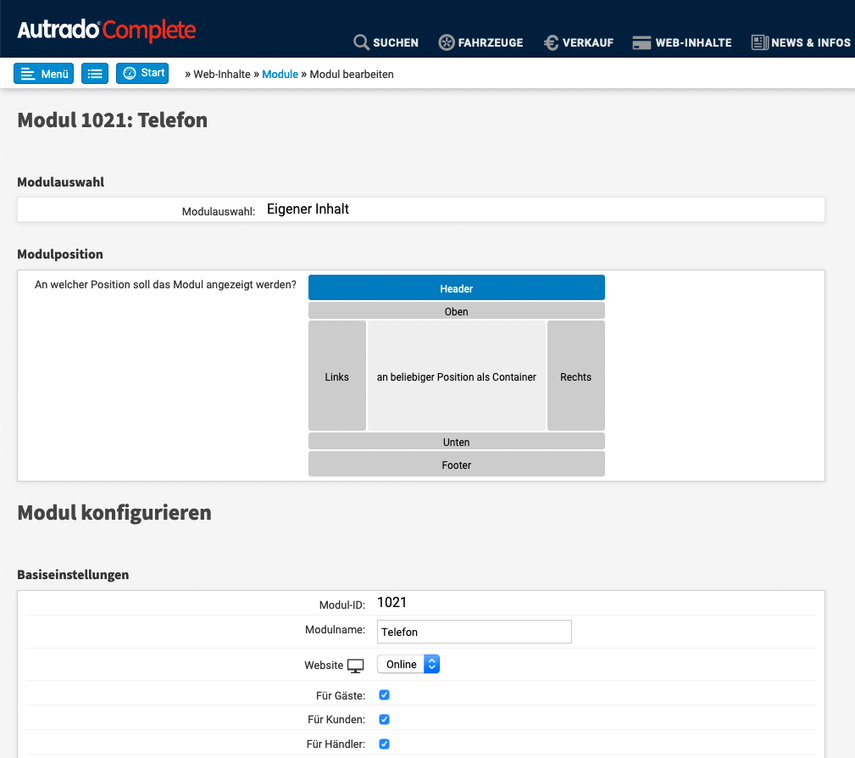Click the list view icon button
855x758 pixels.
click(x=95, y=74)
